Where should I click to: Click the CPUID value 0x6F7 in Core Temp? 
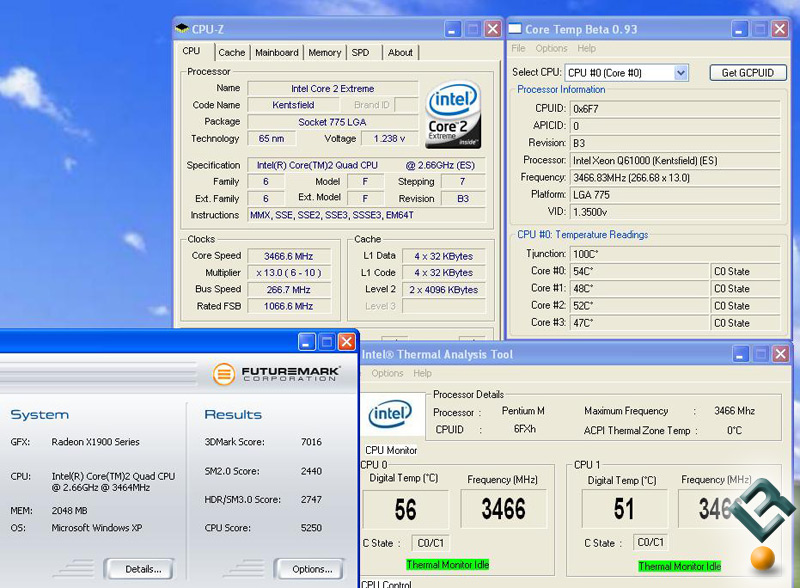[x=675, y=109]
